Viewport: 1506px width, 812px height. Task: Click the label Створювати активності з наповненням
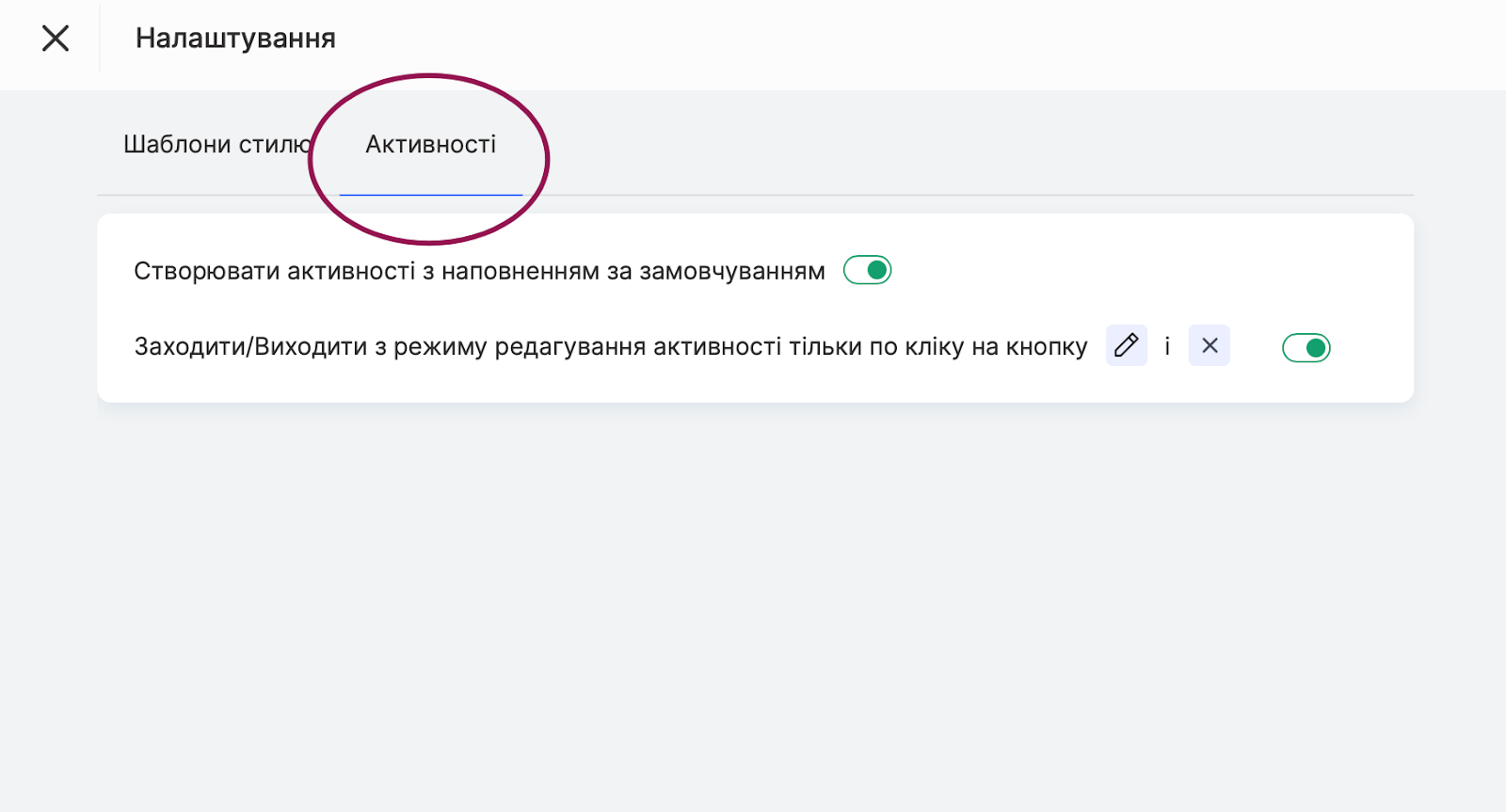pos(376,272)
